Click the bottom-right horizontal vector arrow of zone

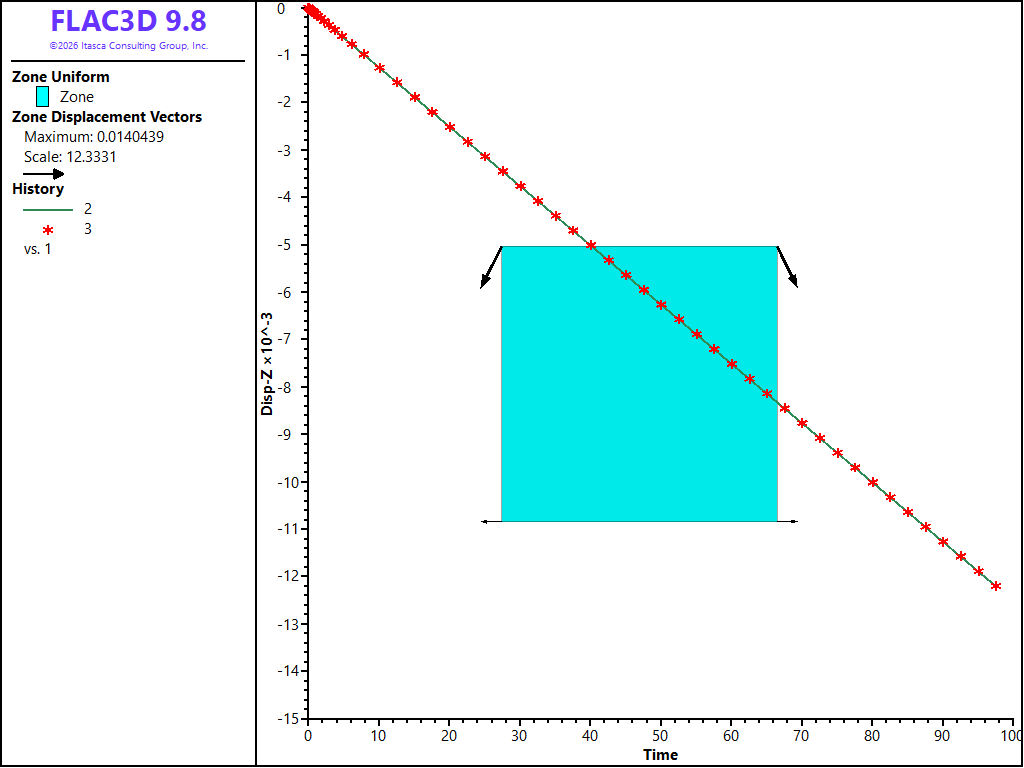(788, 521)
